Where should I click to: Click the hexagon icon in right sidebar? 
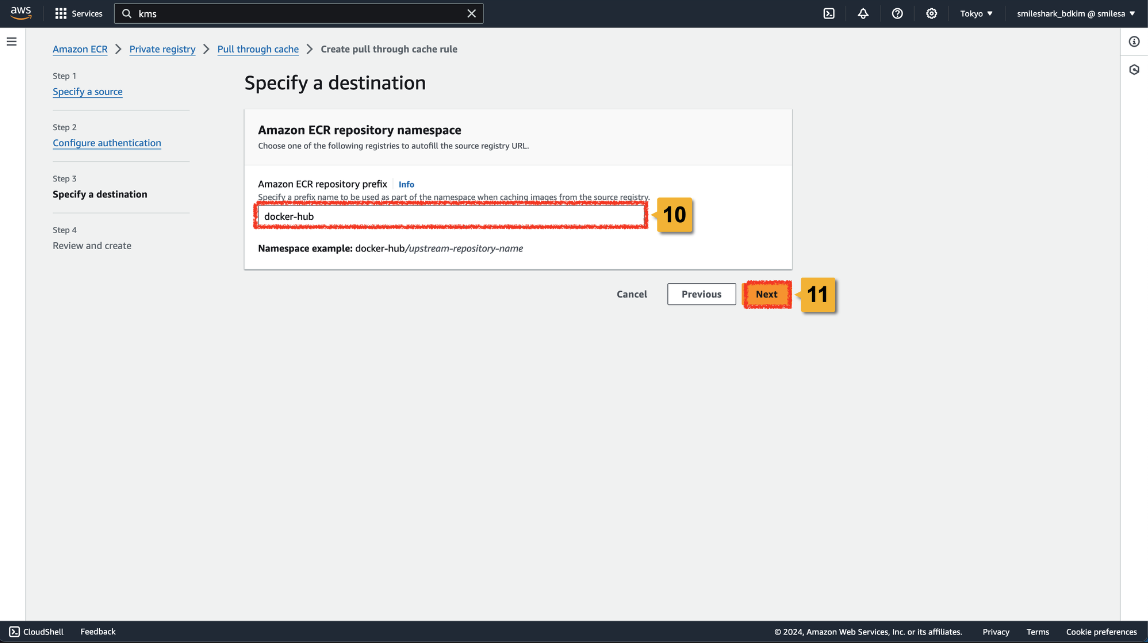1134,70
